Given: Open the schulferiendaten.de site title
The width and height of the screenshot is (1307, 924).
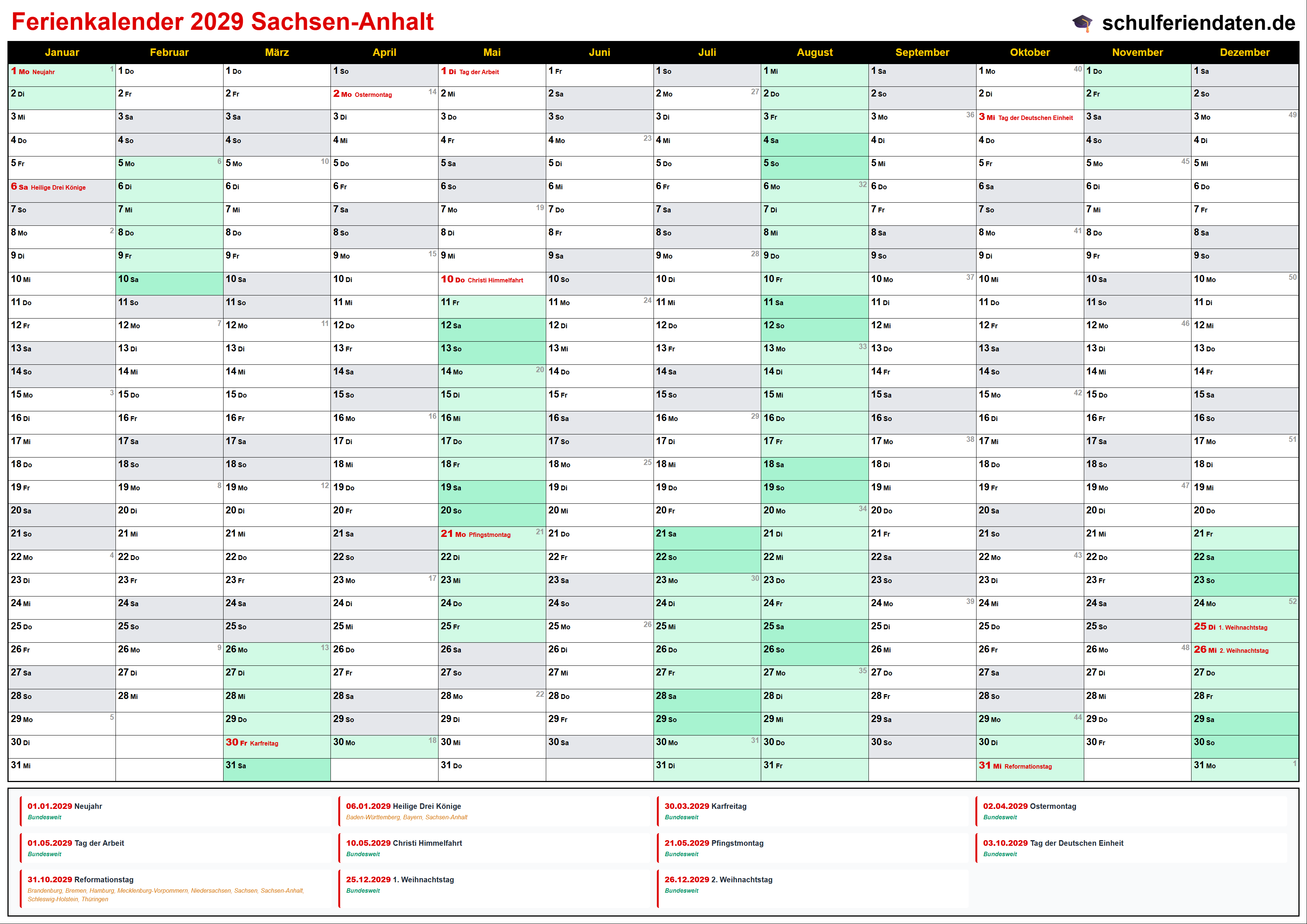Looking at the screenshot, I should point(1198,23).
